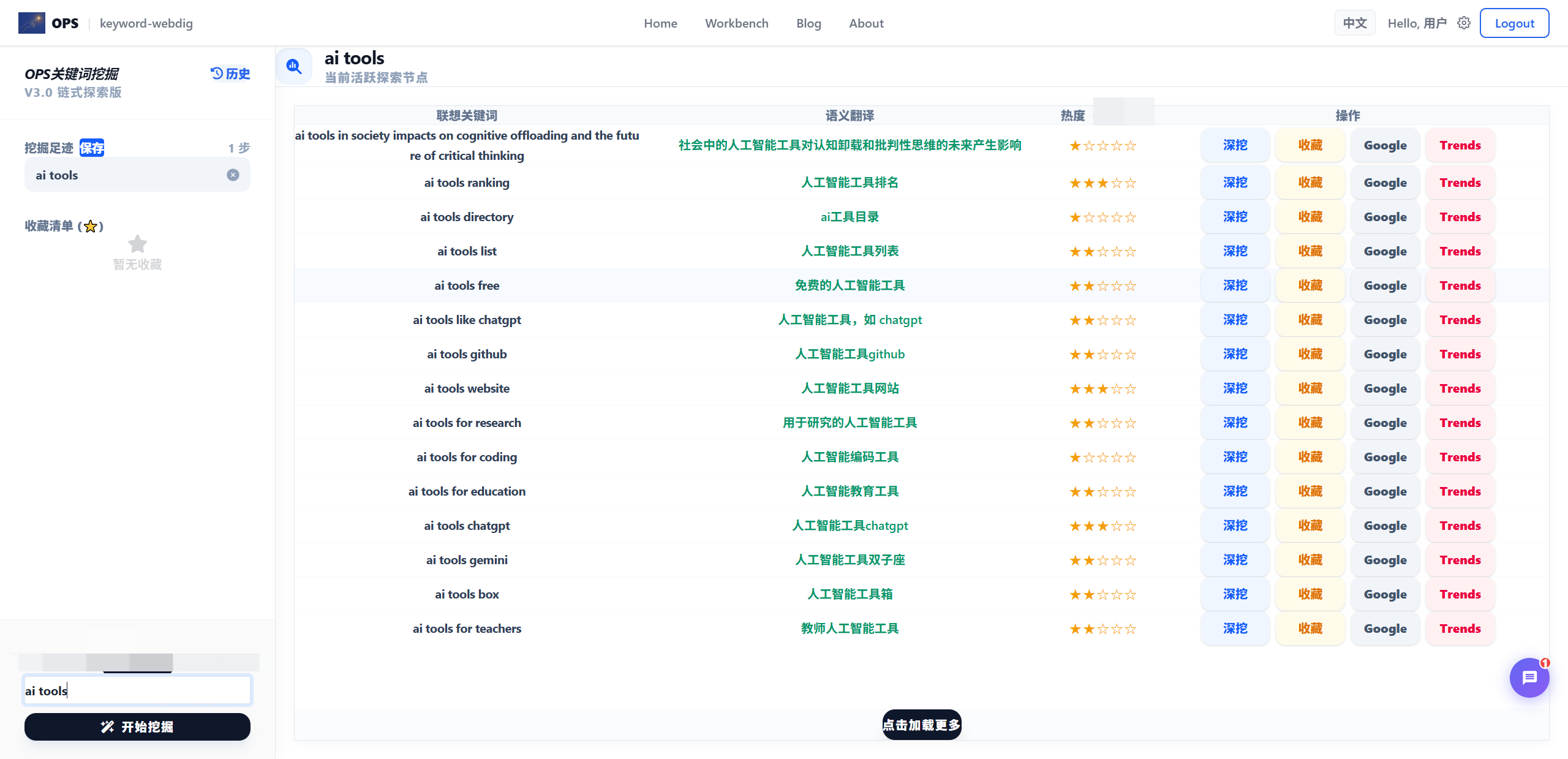The width and height of the screenshot is (1568, 759).
Task: Click the 热度 column header
Action: 1072,116
